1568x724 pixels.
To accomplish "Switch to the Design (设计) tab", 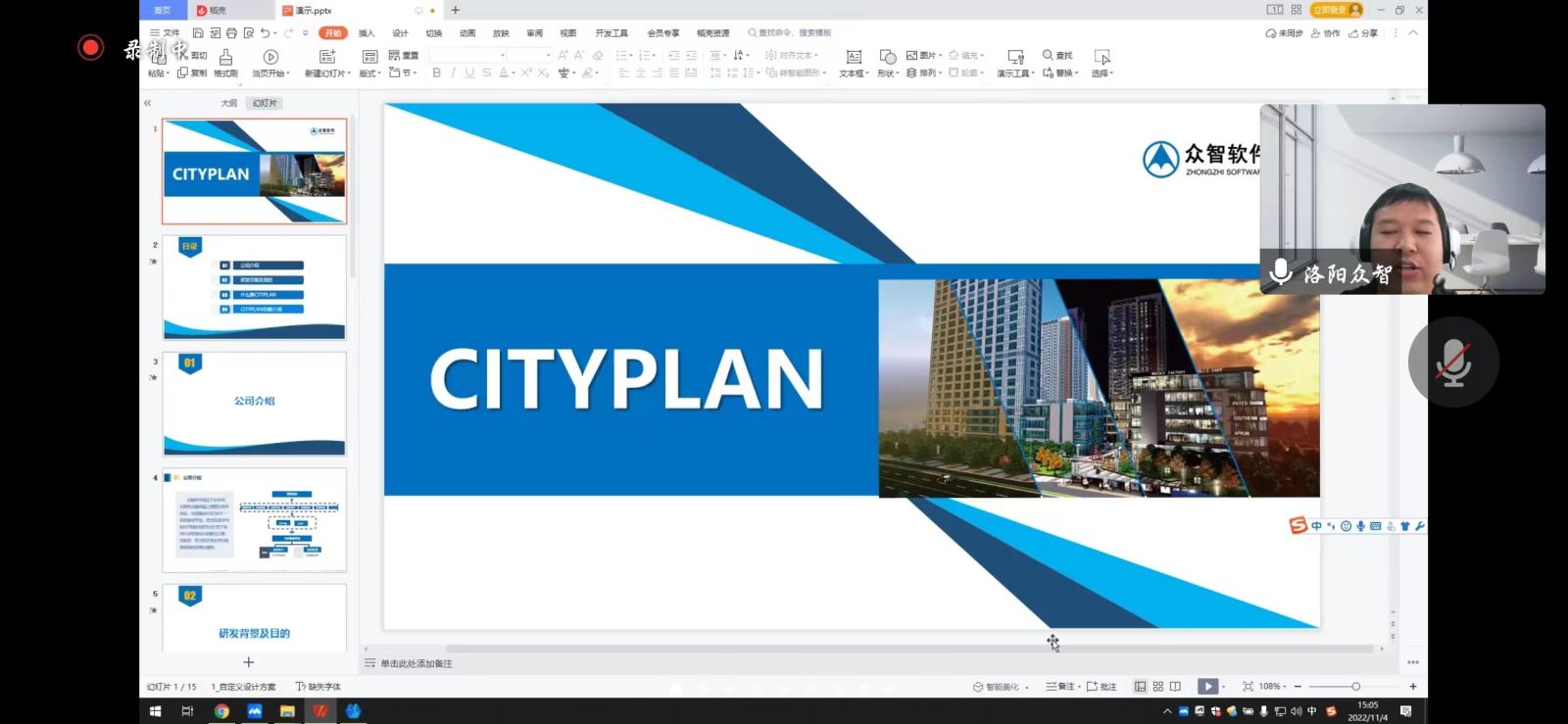I will tap(400, 33).
